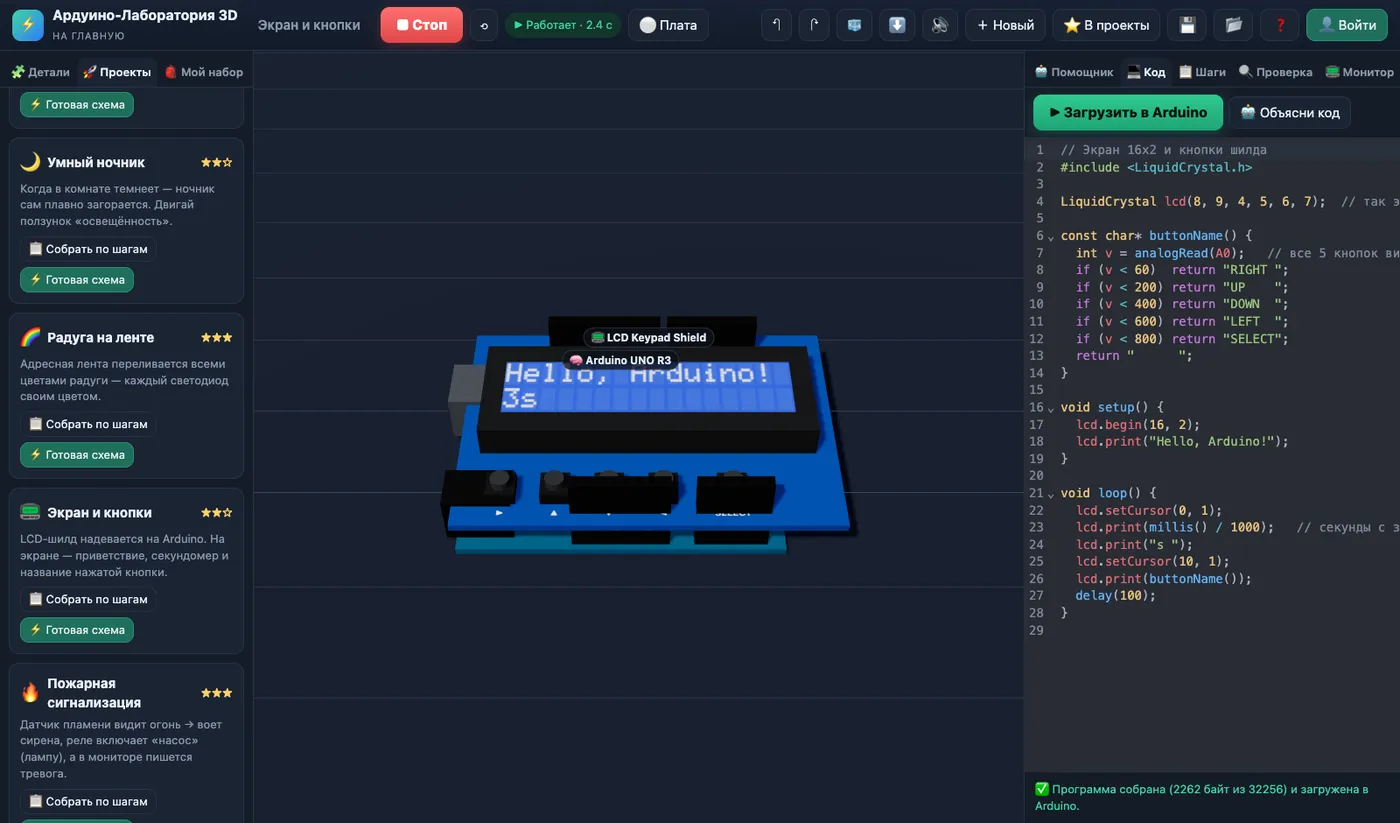Open the Помощник tab
Image resolution: width=1400 pixels, height=823 pixels.
(1073, 72)
